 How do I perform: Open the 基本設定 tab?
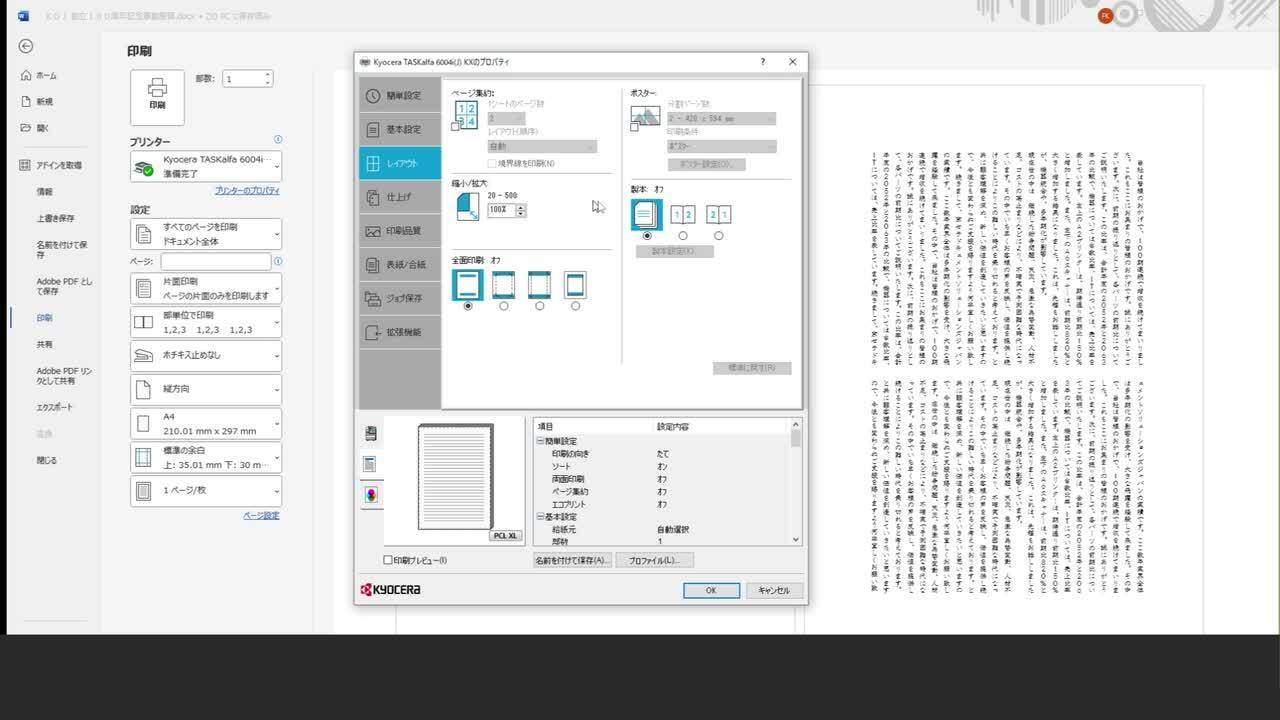pyautogui.click(x=400, y=130)
